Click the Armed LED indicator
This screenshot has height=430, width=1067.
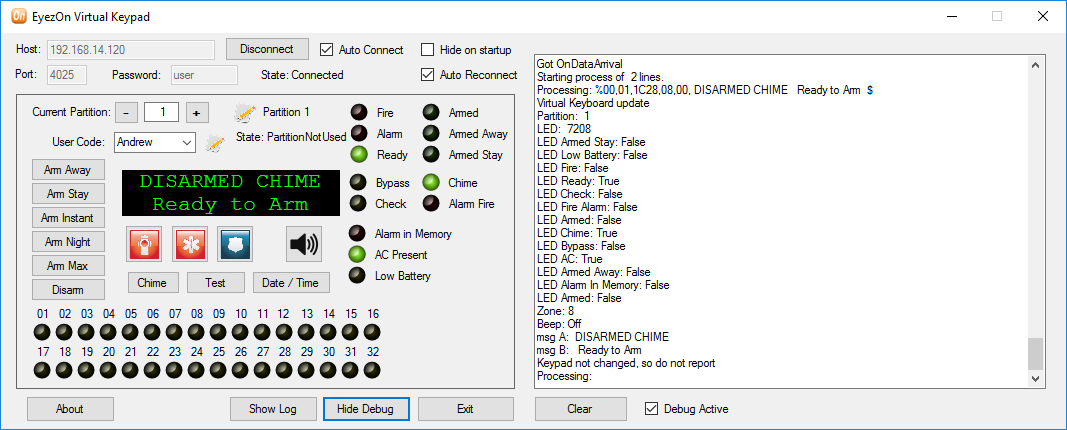tap(431, 113)
